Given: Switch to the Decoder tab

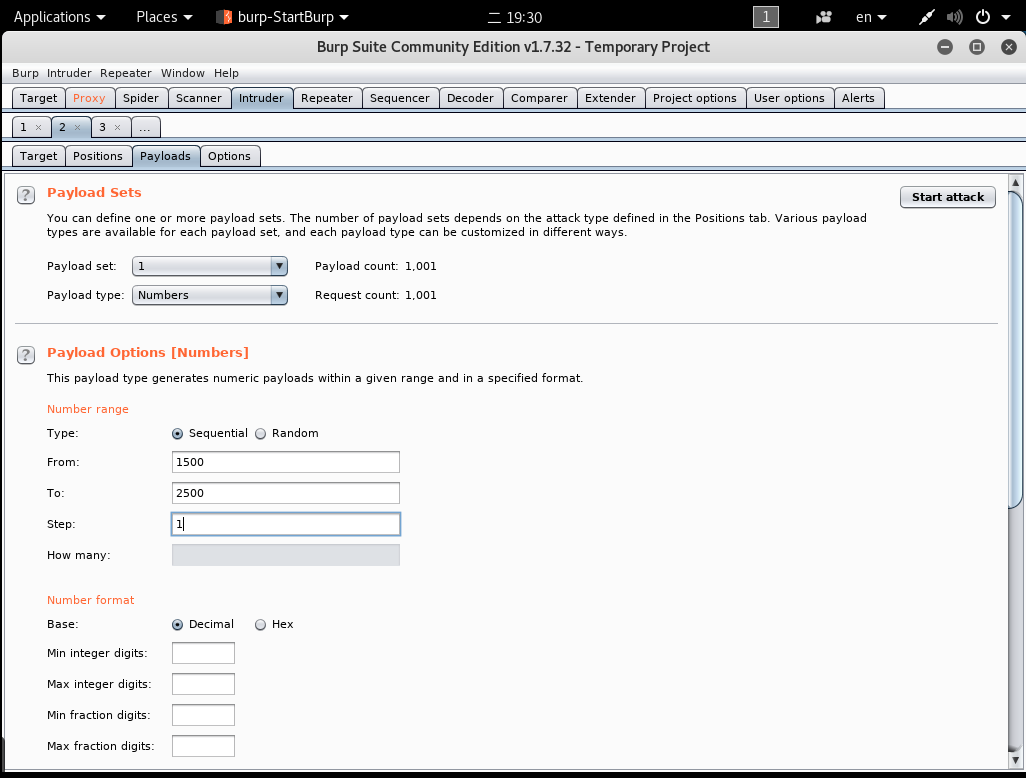Looking at the screenshot, I should tap(470, 98).
